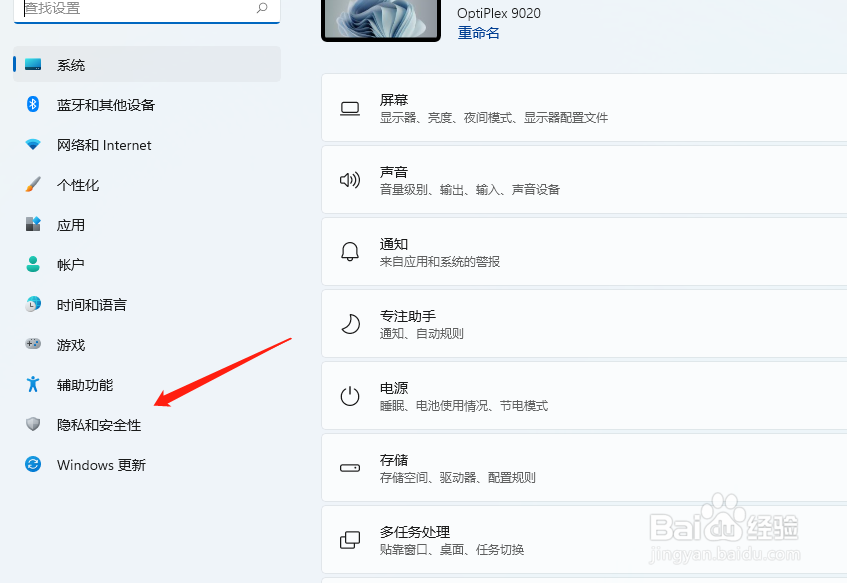847x583 pixels.
Task: Click the text 通知、自动规则
Action: point(421,333)
